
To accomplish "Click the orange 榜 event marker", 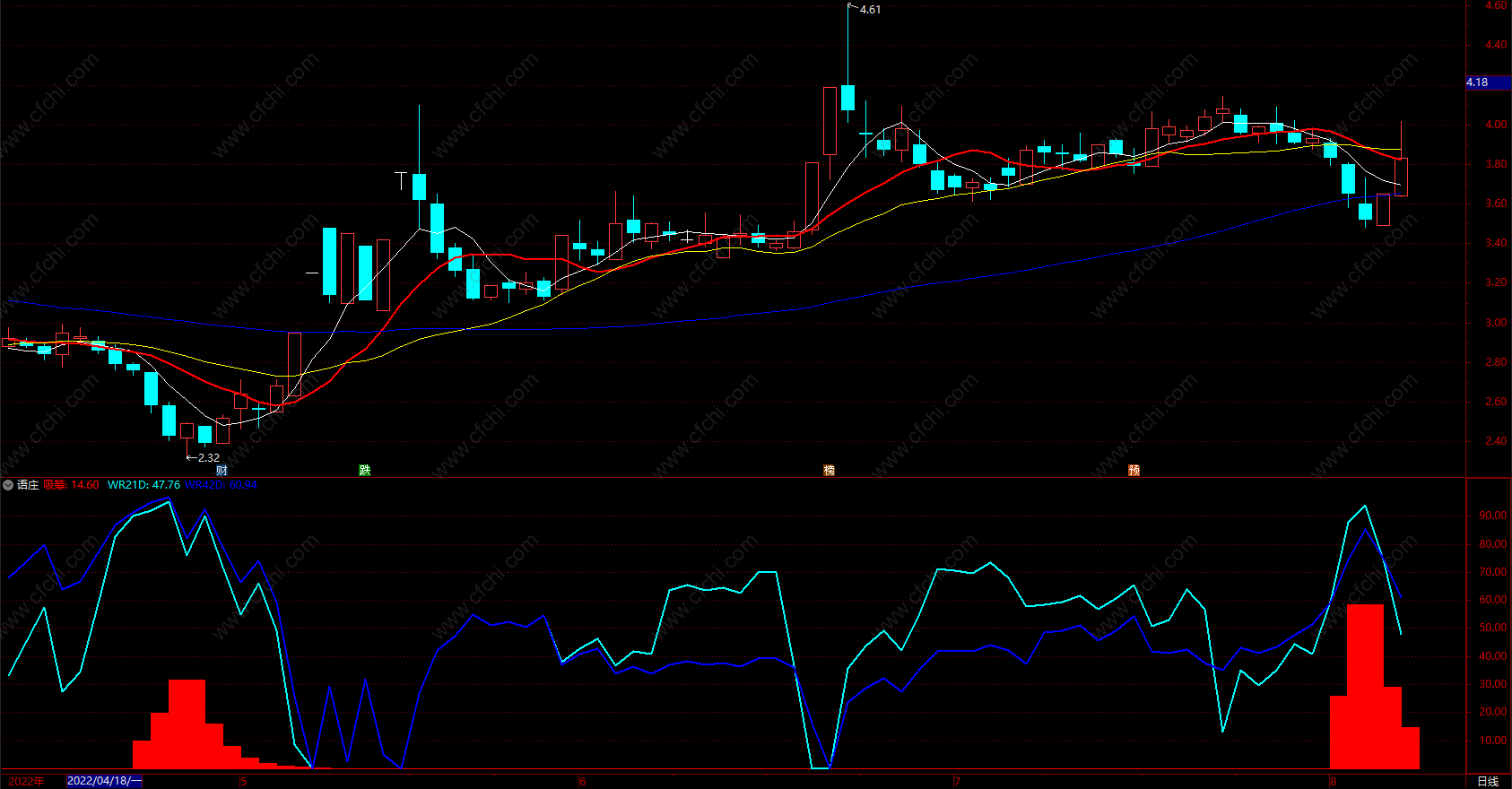I will [x=830, y=471].
